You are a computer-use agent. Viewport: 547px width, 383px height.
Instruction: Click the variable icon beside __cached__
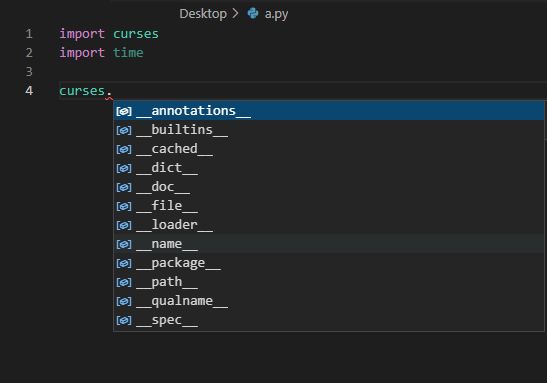(x=124, y=149)
